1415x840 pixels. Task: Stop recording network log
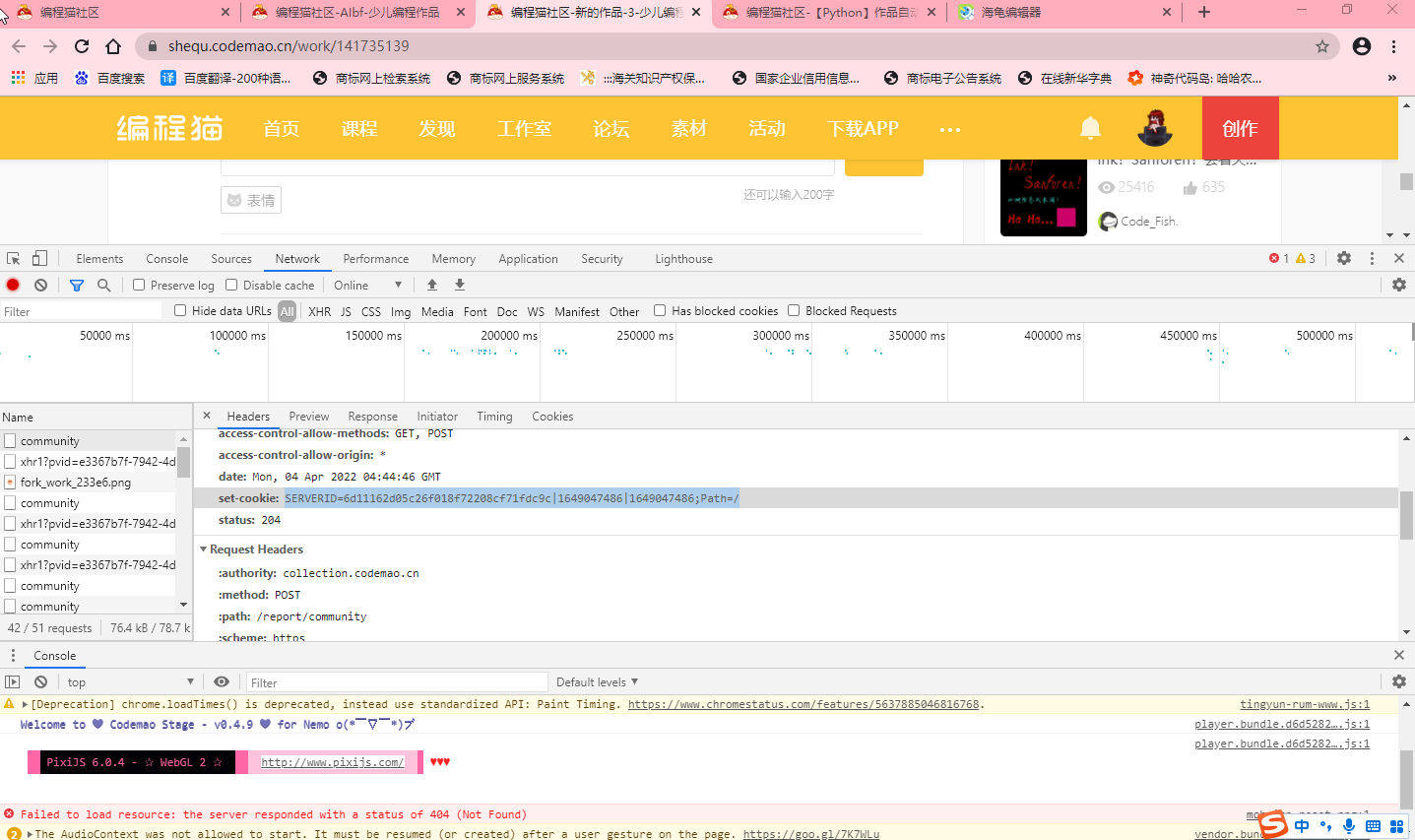(13, 285)
